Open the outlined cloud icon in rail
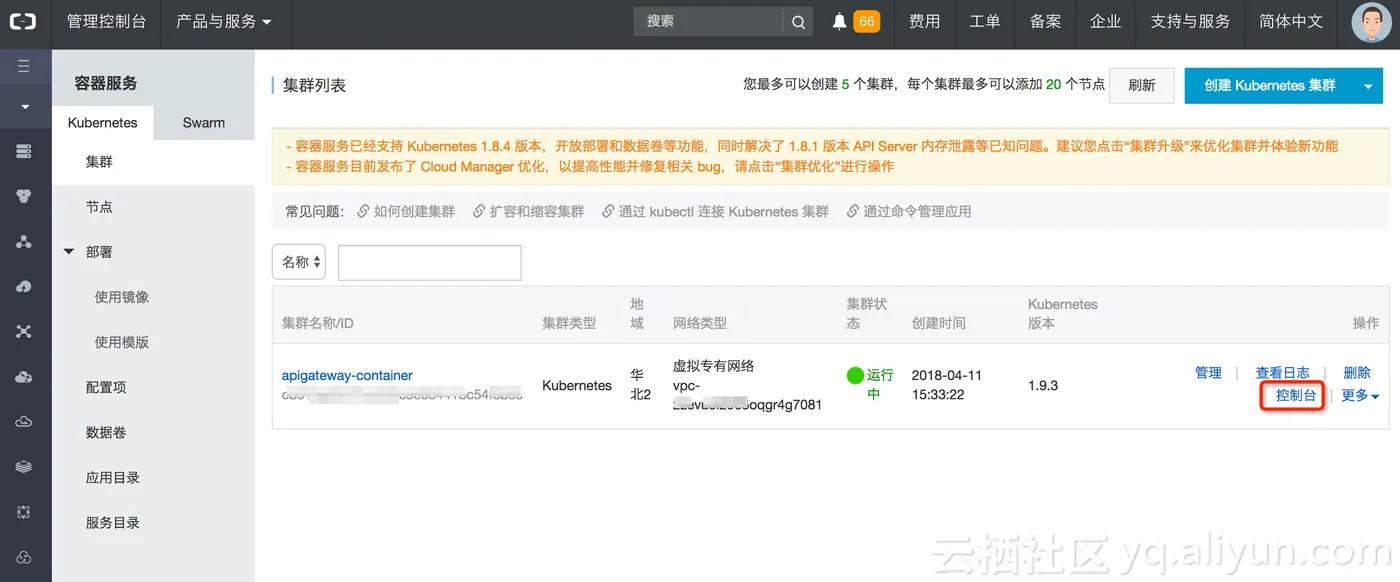This screenshot has height=582, width=1400. click(x=24, y=421)
